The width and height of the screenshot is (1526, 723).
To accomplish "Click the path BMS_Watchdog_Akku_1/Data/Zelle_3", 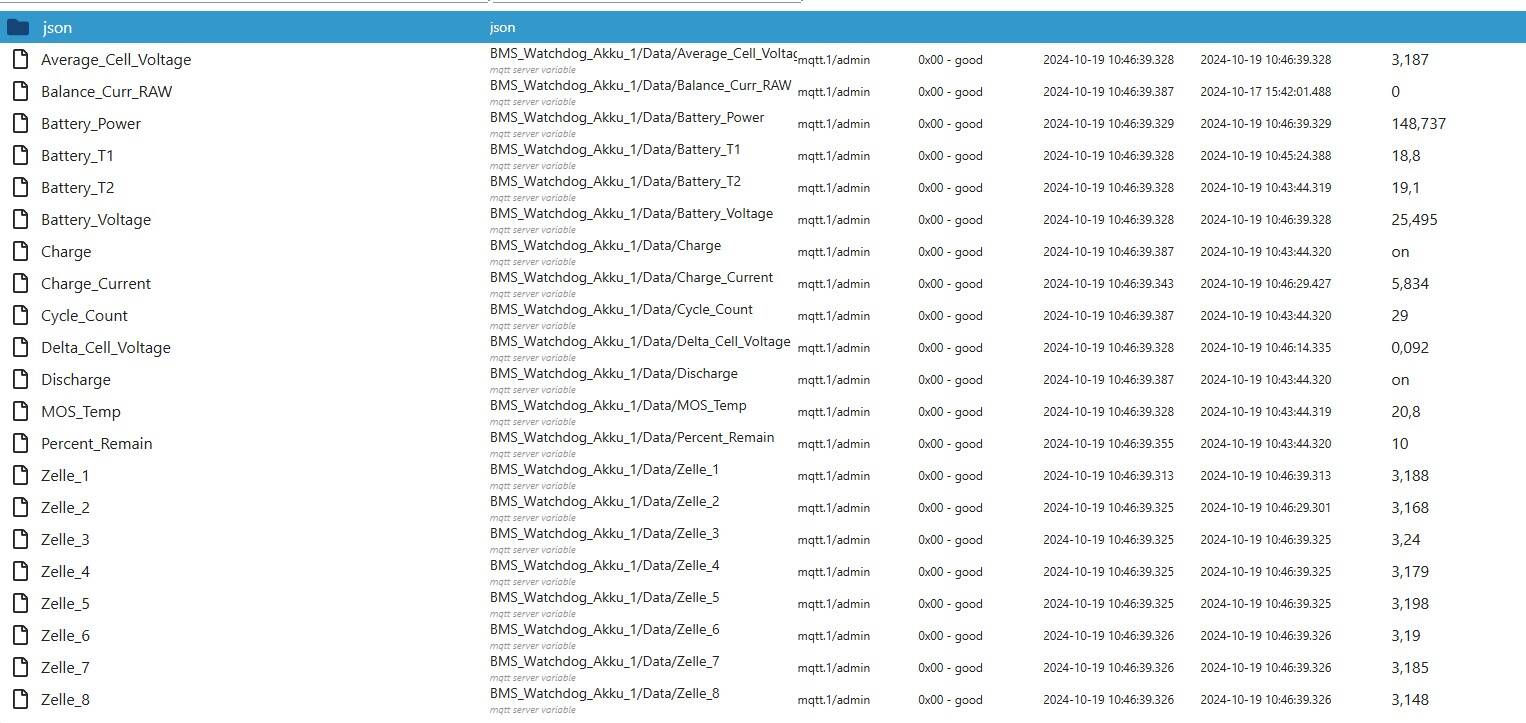I will click(604, 534).
